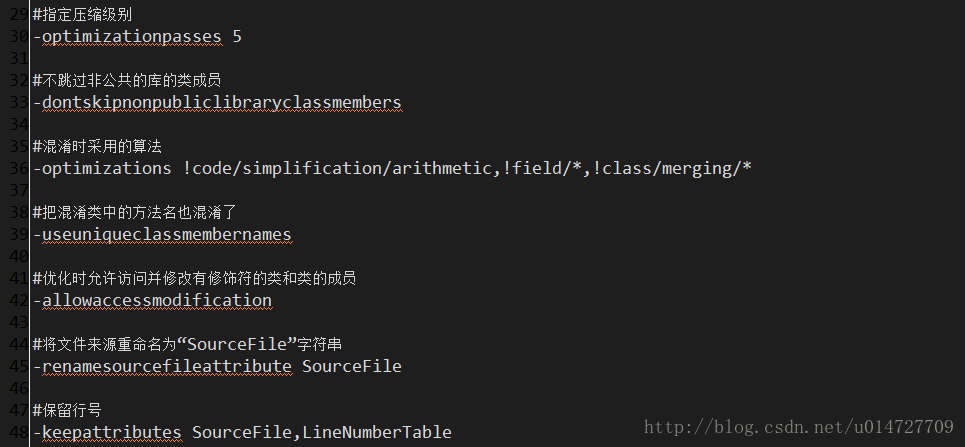
Task: Click the -useuniqueclassmembernames directive
Action: pyautogui.click(x=162, y=235)
